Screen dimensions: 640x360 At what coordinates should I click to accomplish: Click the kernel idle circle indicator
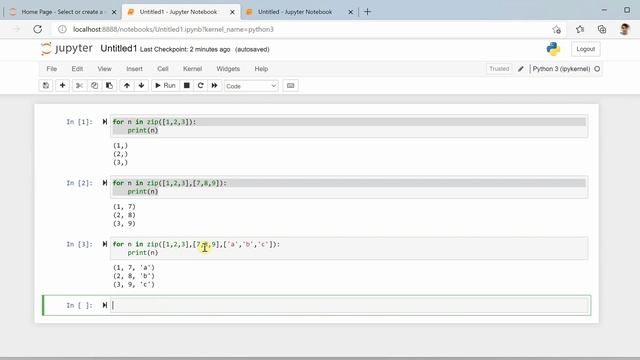(597, 69)
